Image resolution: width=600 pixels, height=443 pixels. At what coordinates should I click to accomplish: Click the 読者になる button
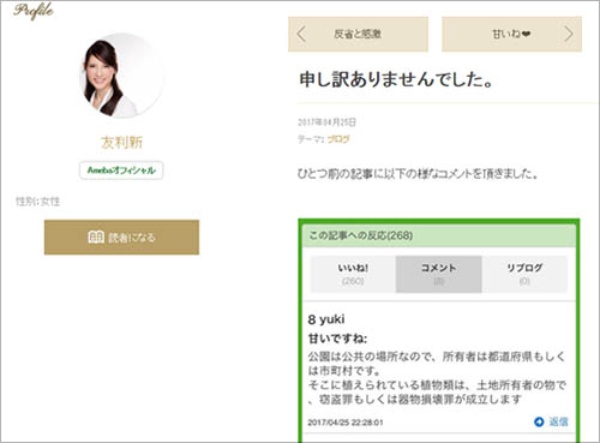click(122, 237)
